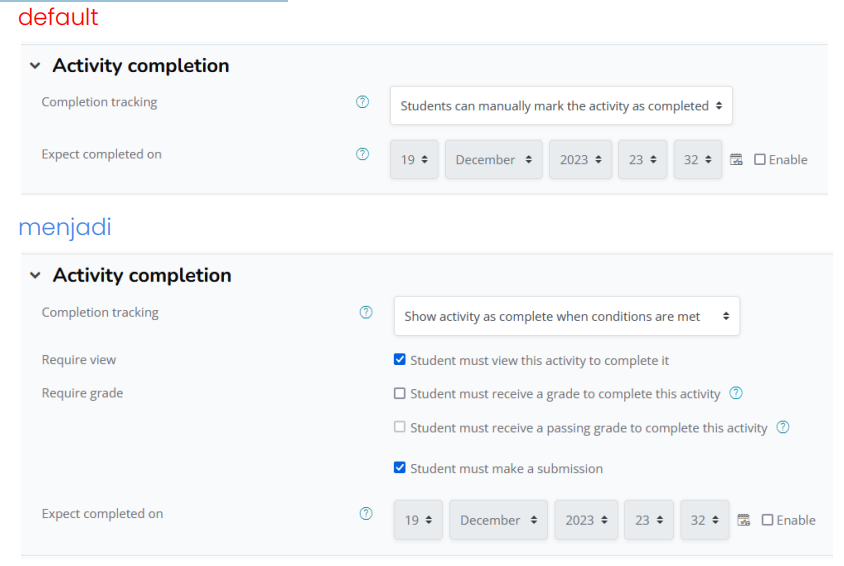The height and width of the screenshot is (566, 844).
Task: Collapse the first Activity completion section
Action: tap(36, 66)
